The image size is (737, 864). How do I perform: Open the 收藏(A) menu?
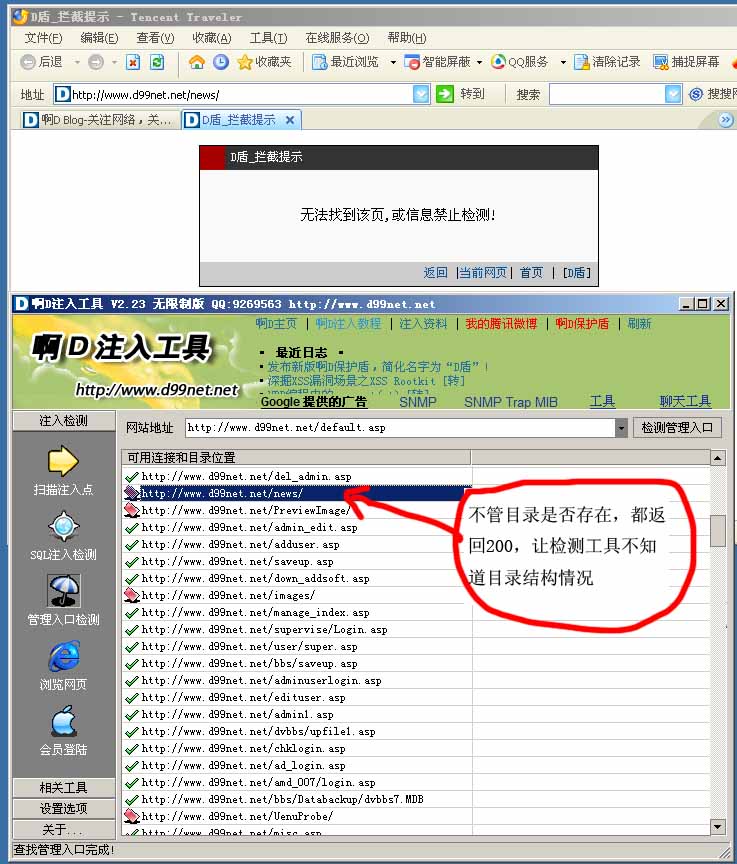[x=212, y=37]
